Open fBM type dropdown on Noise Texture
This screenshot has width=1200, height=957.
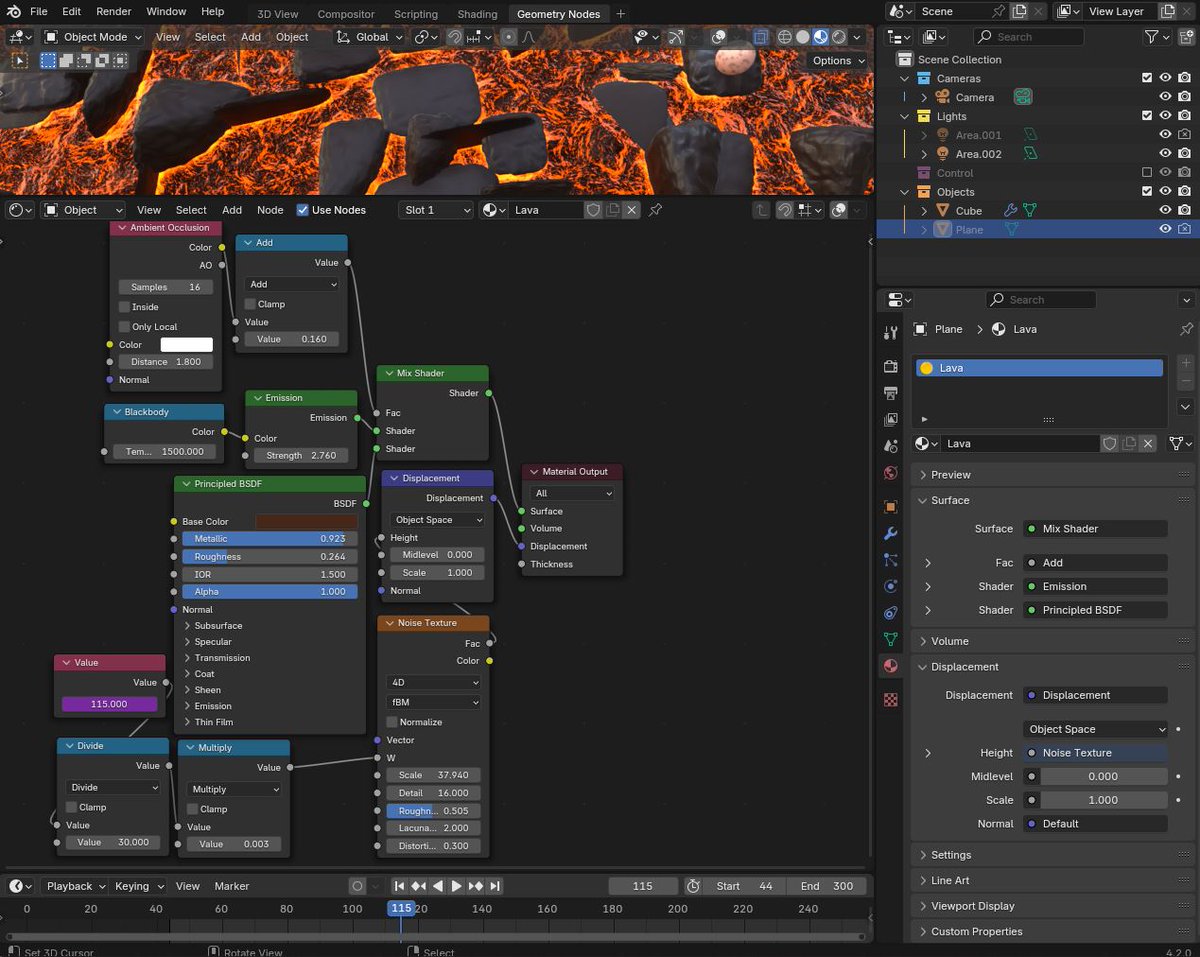(434, 702)
